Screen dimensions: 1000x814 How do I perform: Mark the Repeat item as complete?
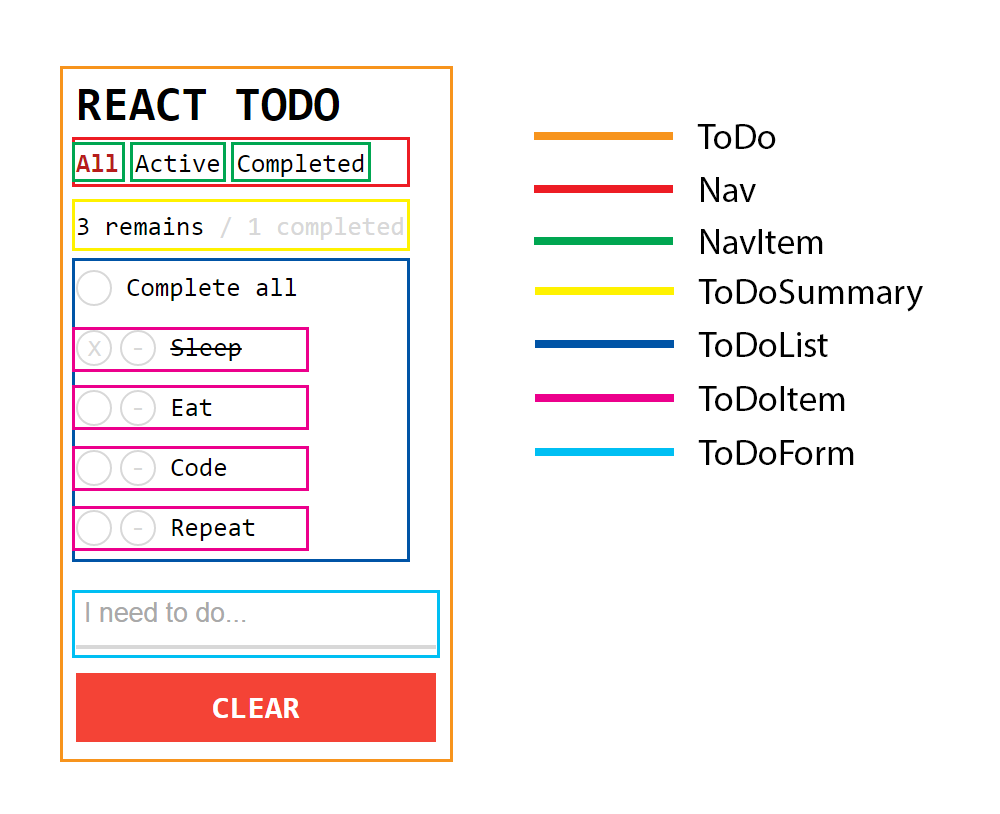pyautogui.click(x=94, y=528)
